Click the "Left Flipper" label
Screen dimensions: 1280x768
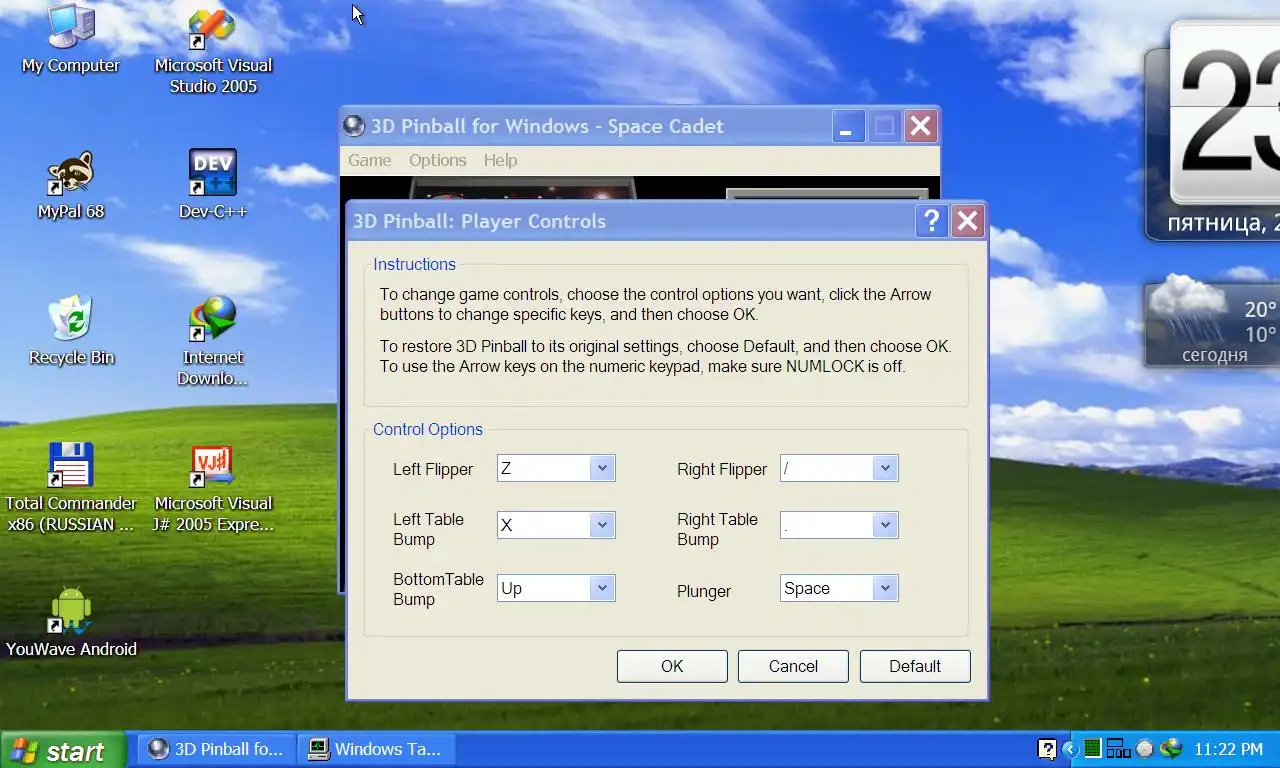point(433,469)
